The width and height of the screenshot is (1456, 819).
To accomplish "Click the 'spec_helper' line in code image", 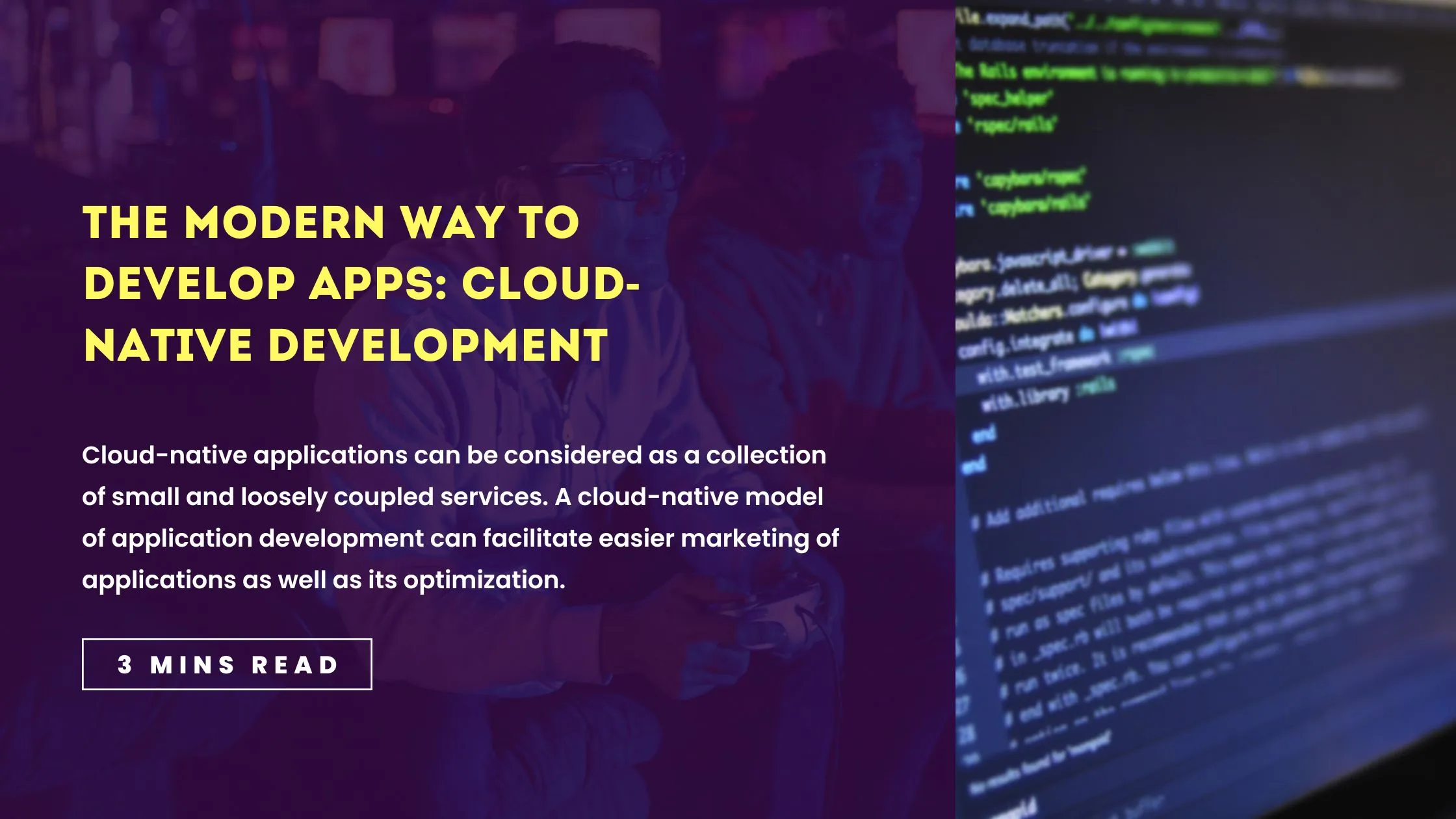I will pyautogui.click(x=1009, y=98).
